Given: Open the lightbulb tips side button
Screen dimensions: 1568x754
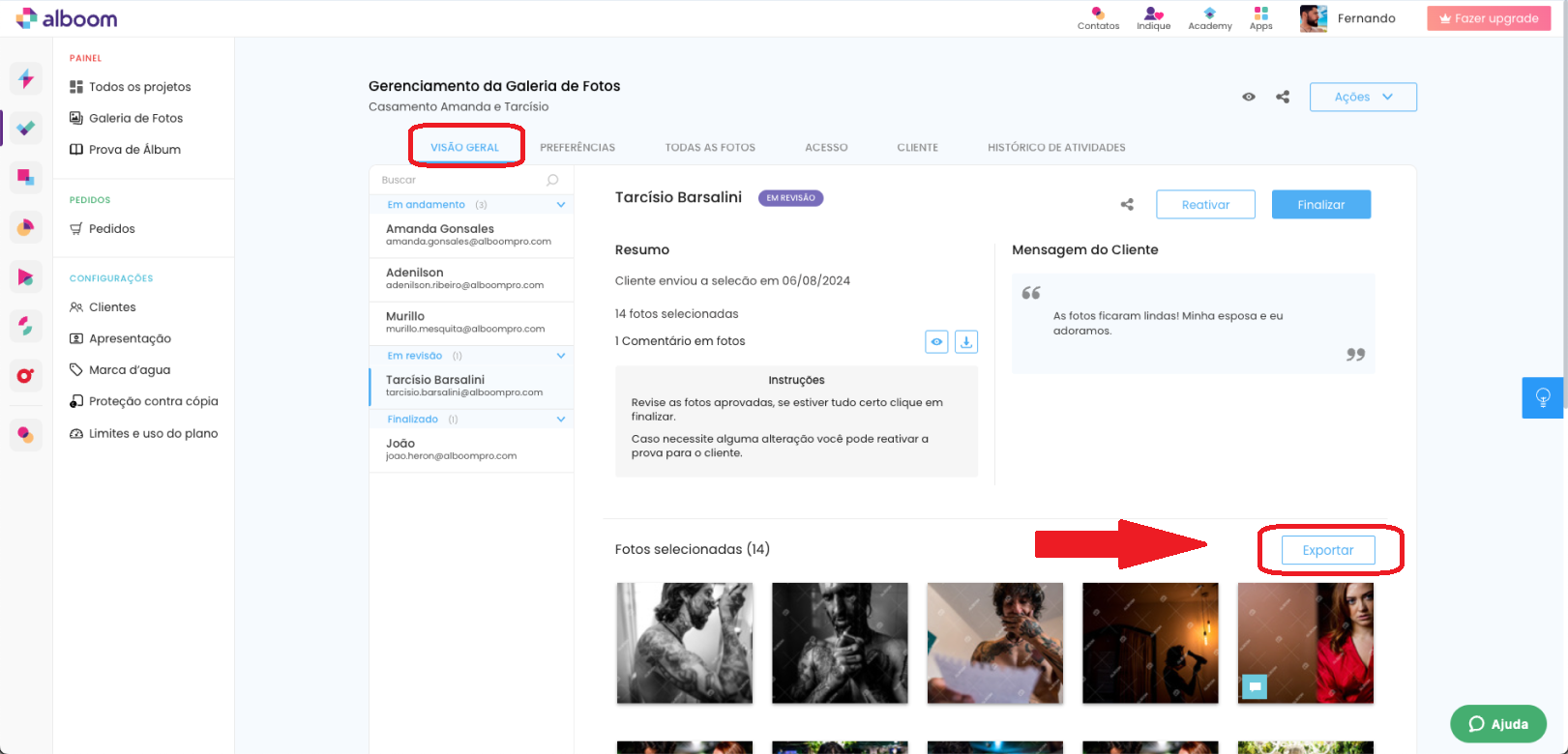Looking at the screenshot, I should pyautogui.click(x=1542, y=397).
